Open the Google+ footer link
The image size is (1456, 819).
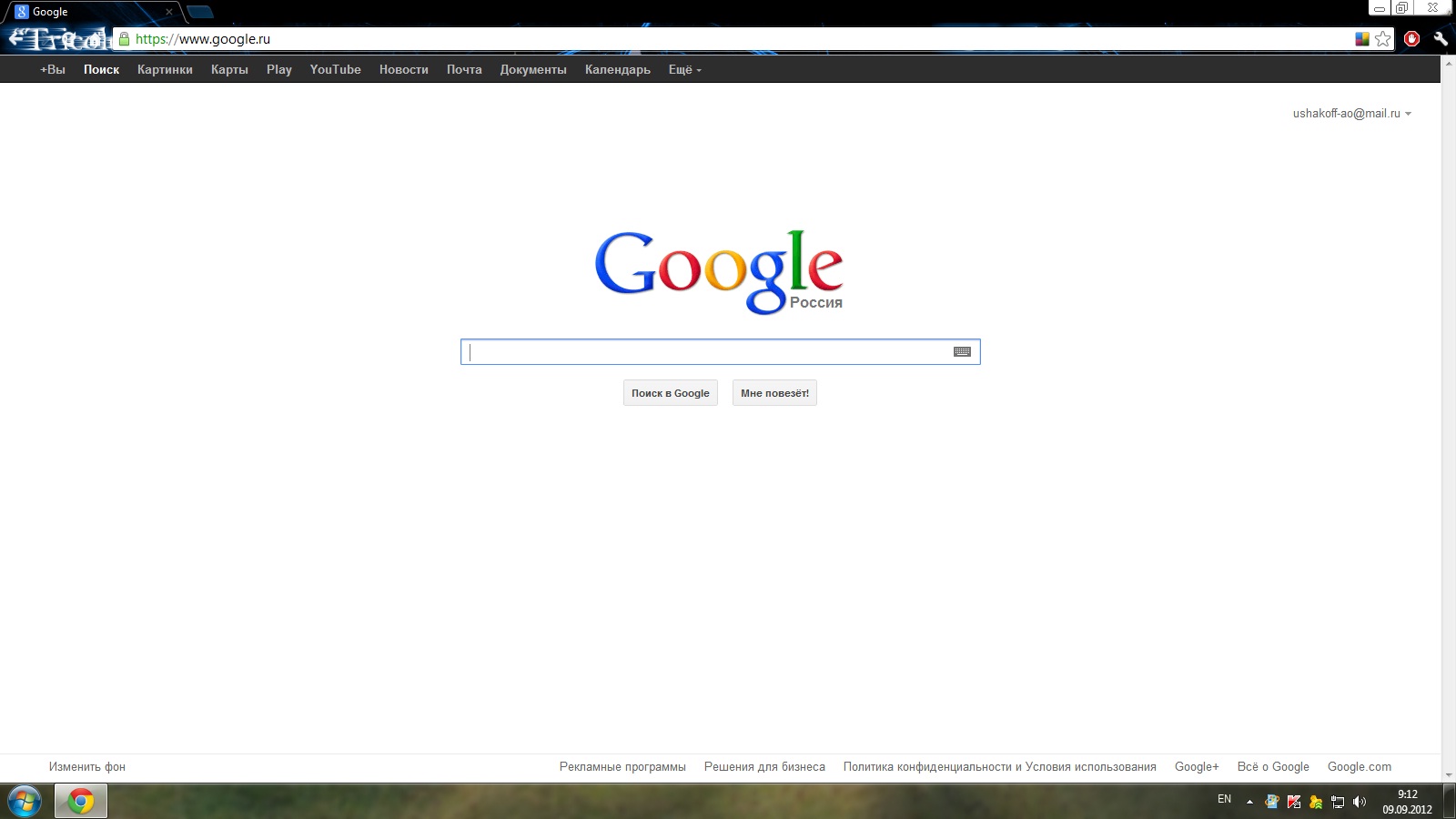pos(1197,767)
